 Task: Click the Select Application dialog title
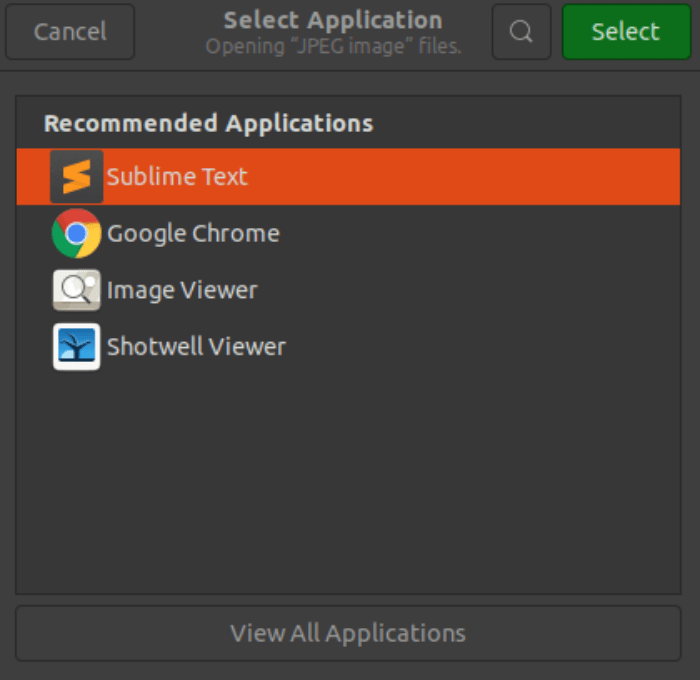pos(333,20)
